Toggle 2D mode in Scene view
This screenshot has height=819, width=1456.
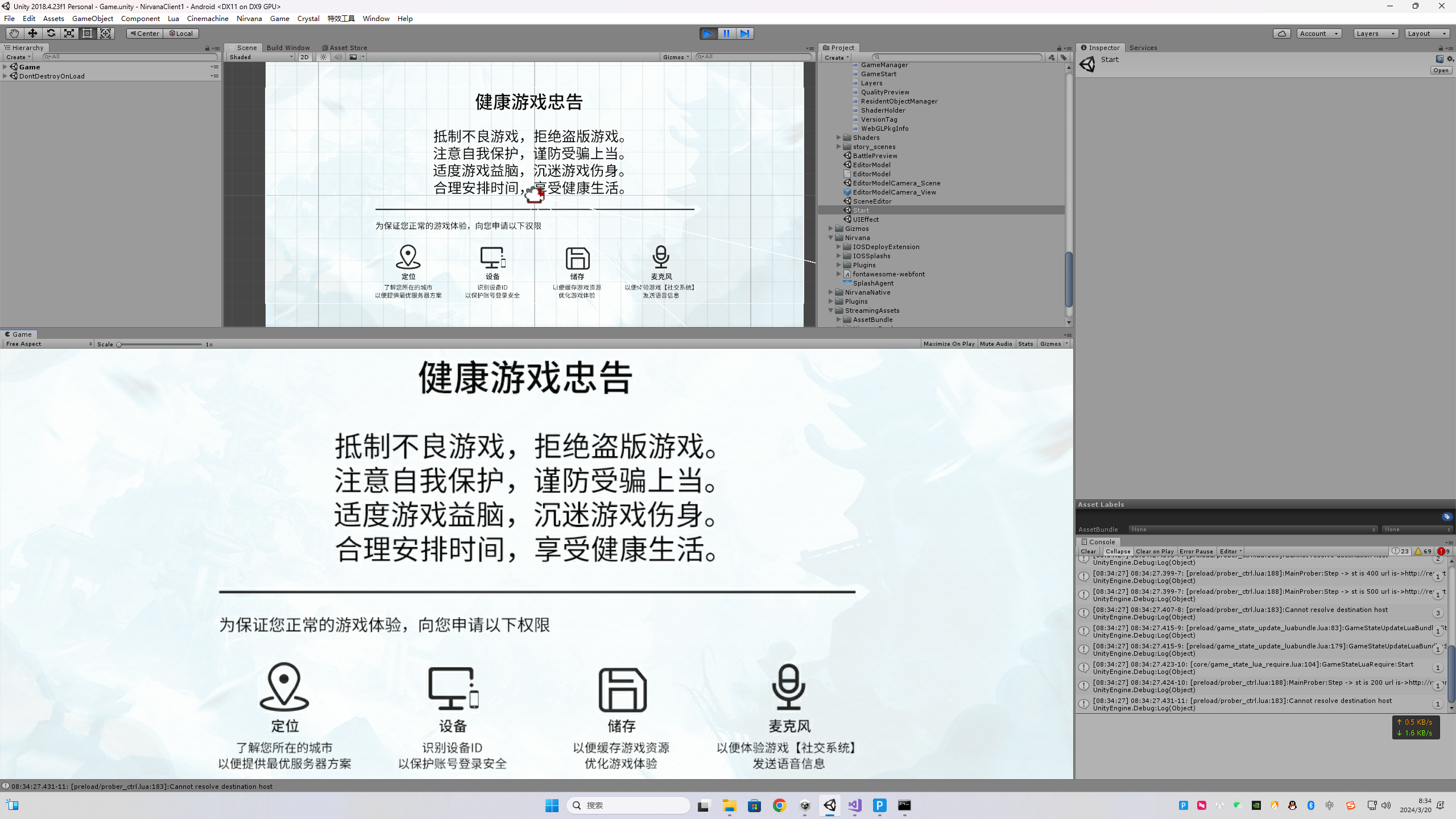click(305, 57)
